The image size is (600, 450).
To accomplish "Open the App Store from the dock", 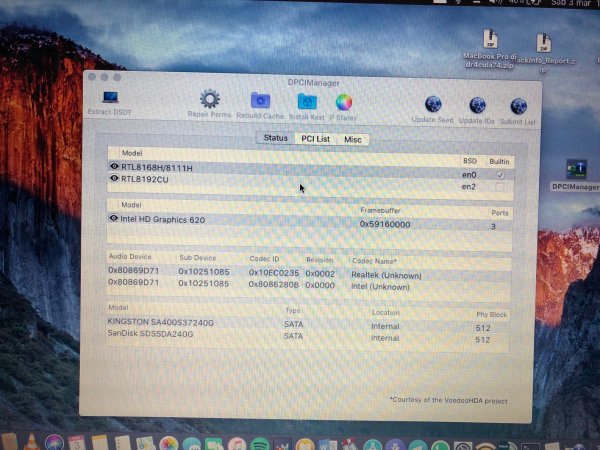I will (372, 445).
